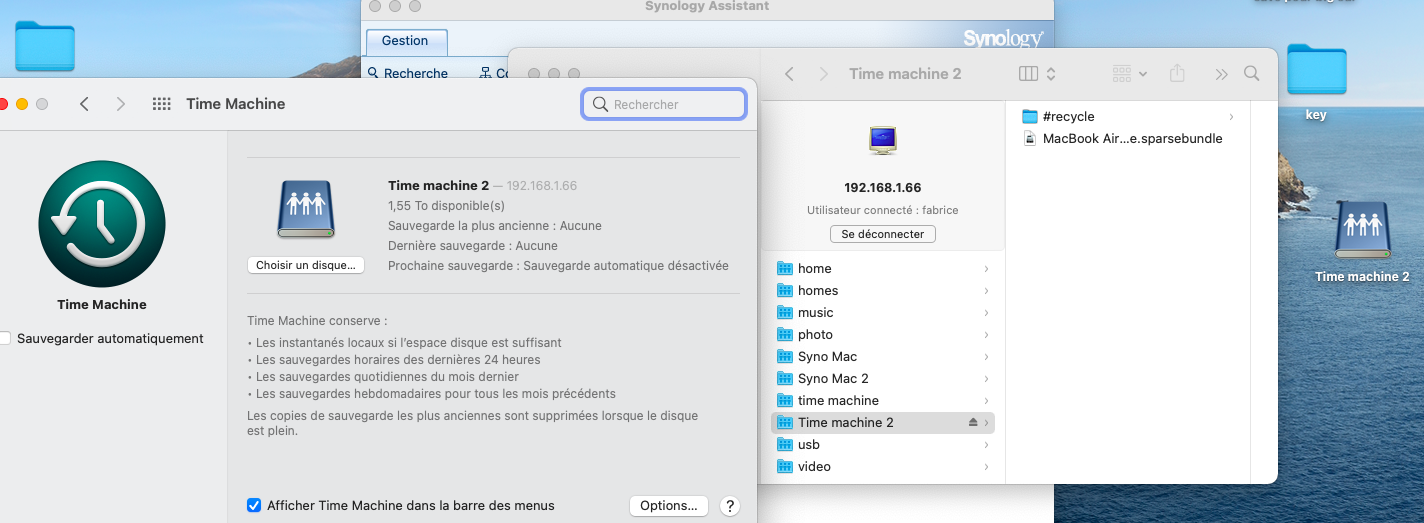Open Finder search magnifier
Screen dimensions: 1424x523
pos(1251,74)
